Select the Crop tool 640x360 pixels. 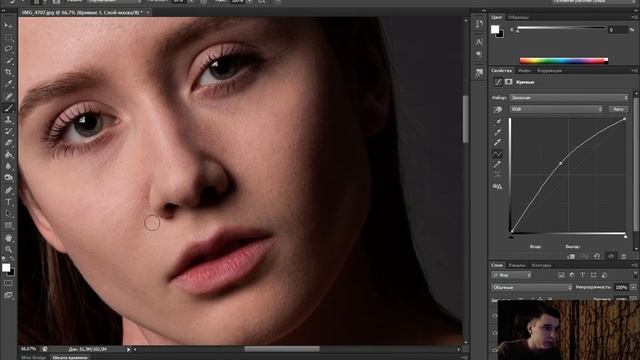[x=8, y=72]
